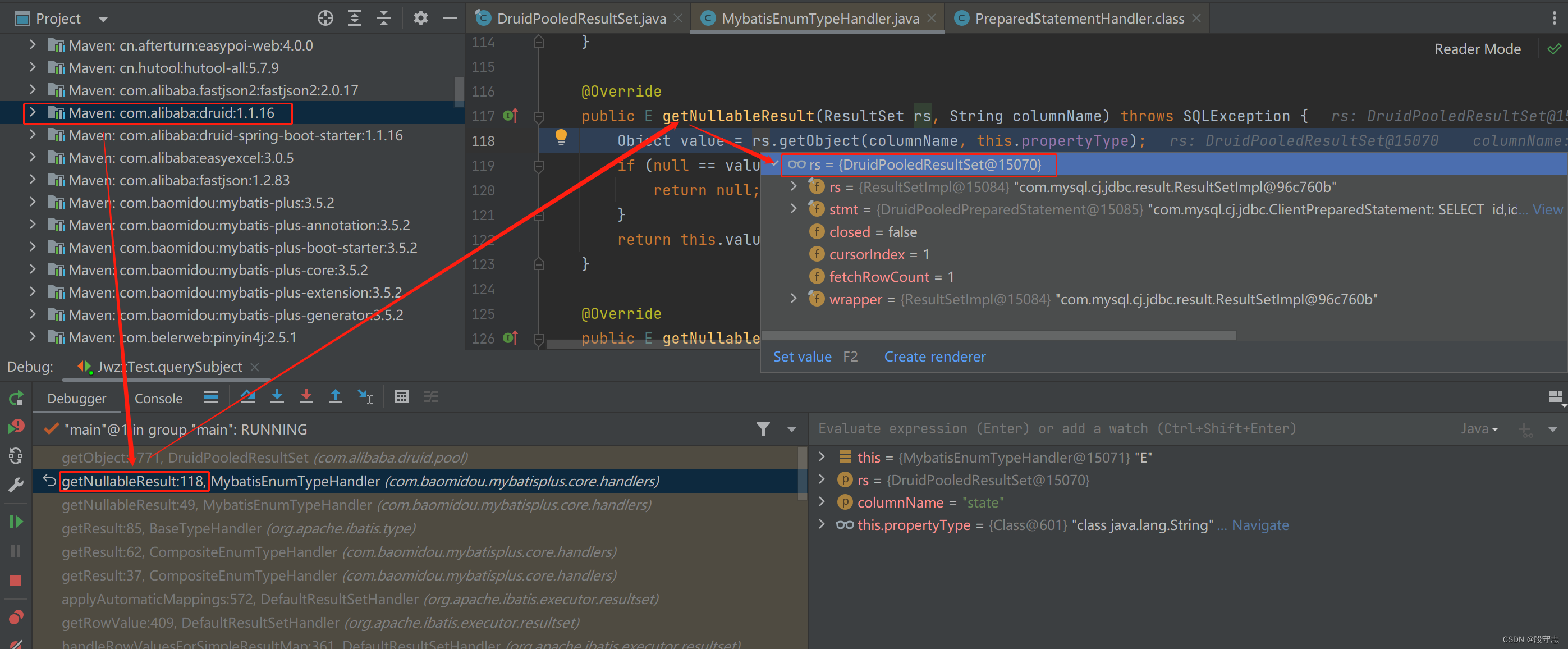This screenshot has height=649, width=1568.
Task: Switch to DruidPooledResultSet.java editor tab
Action: [x=581, y=19]
